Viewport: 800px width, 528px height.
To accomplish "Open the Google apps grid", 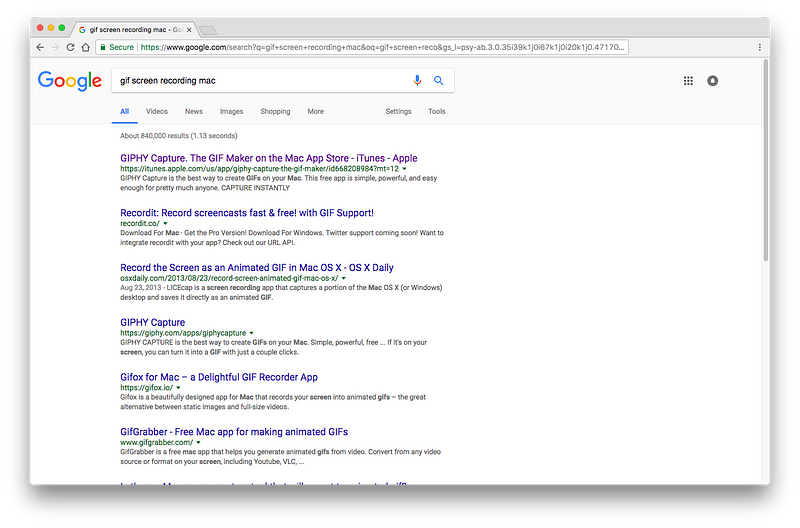I will (688, 80).
